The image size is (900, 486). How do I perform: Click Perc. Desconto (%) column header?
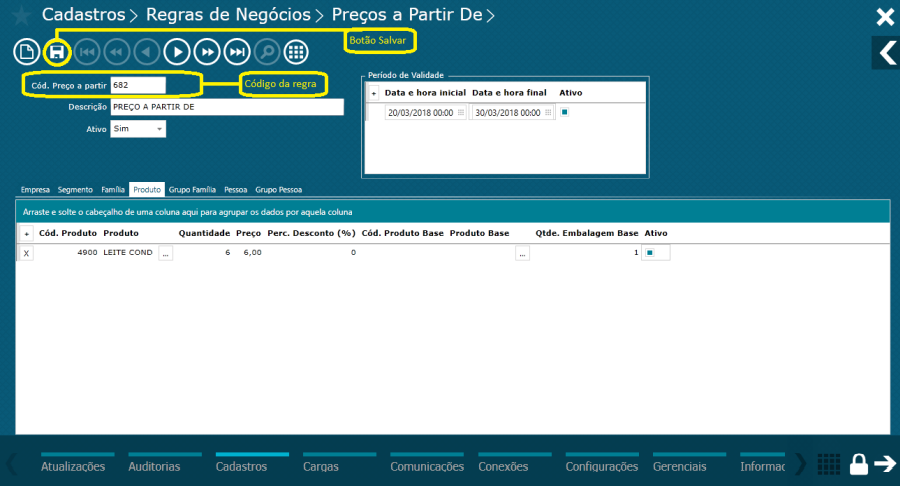(312, 233)
